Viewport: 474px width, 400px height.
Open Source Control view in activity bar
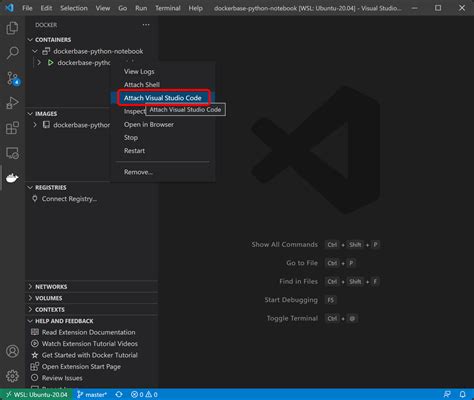coord(13,78)
